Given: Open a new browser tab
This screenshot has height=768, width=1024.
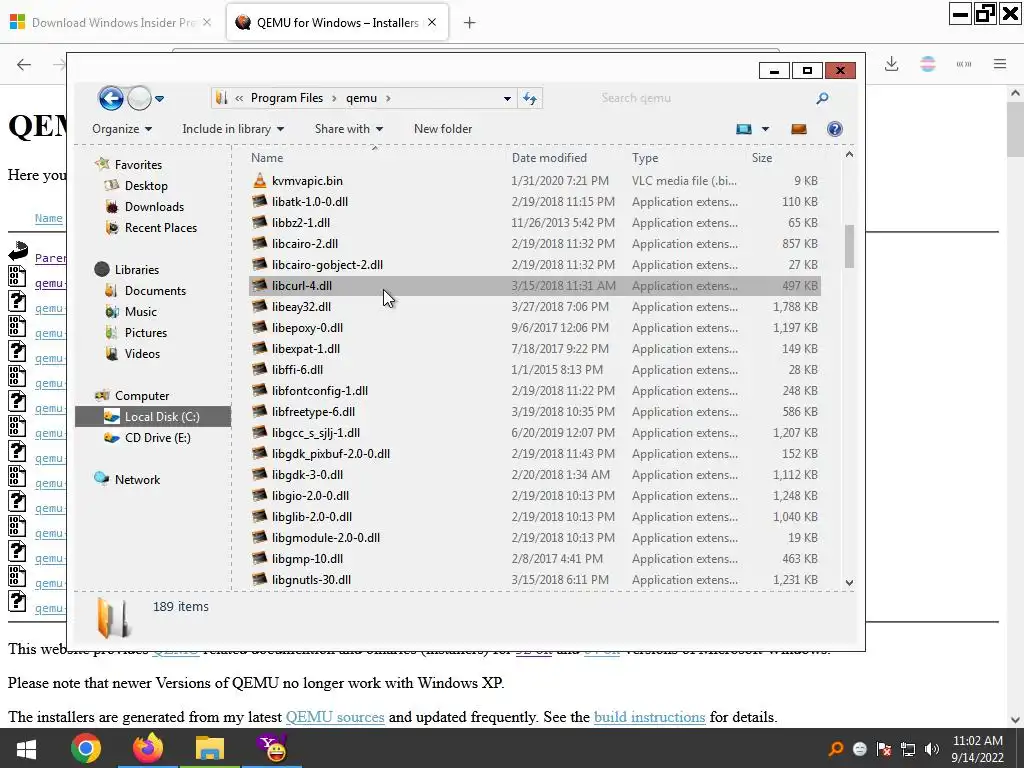Looking at the screenshot, I should point(469,23).
